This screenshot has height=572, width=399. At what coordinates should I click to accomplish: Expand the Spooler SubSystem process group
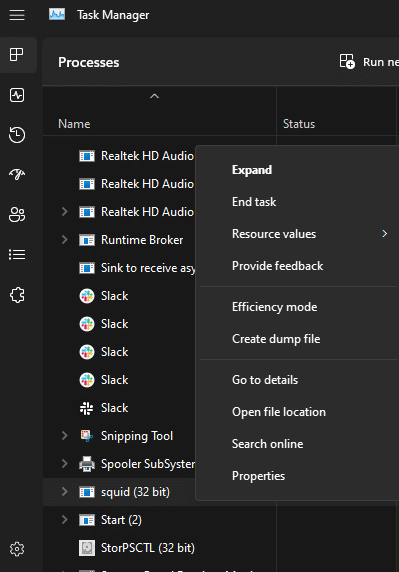[65, 464]
